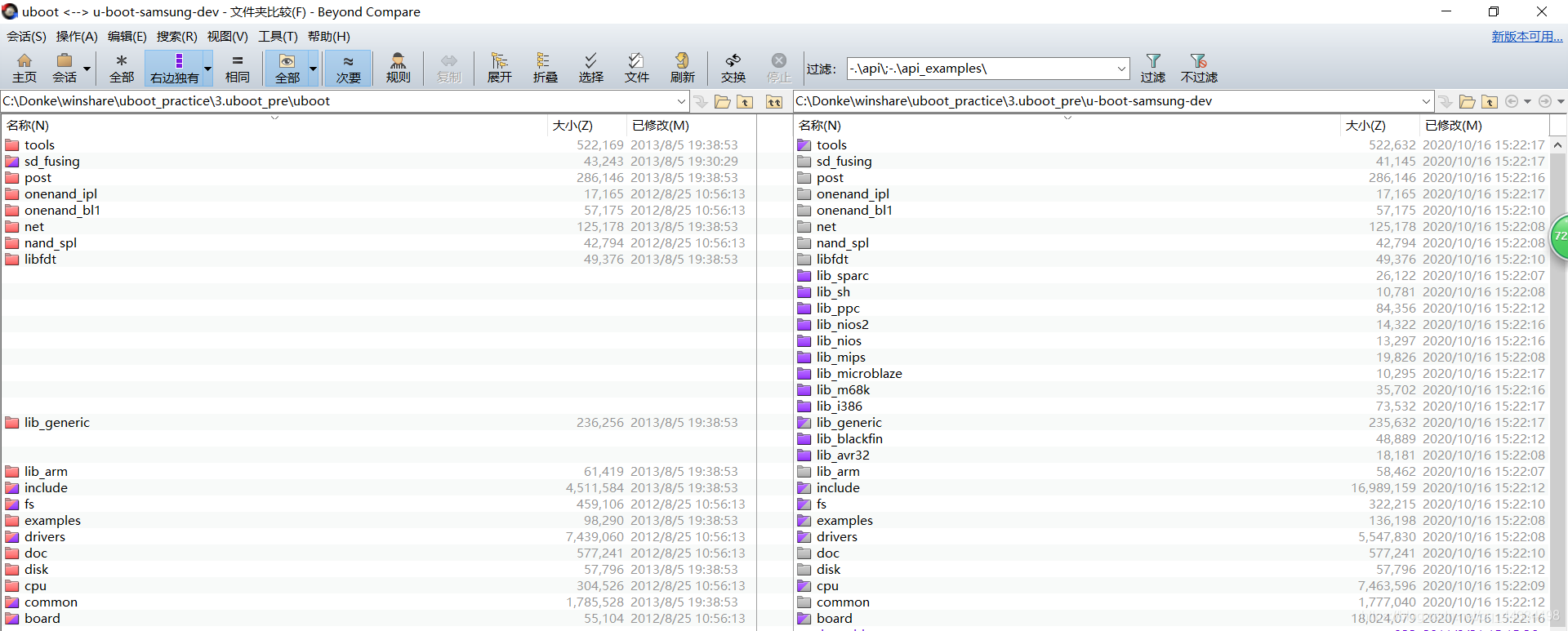Open the eye 全部 view dropdown arrow
1568x631 pixels.
click(313, 69)
